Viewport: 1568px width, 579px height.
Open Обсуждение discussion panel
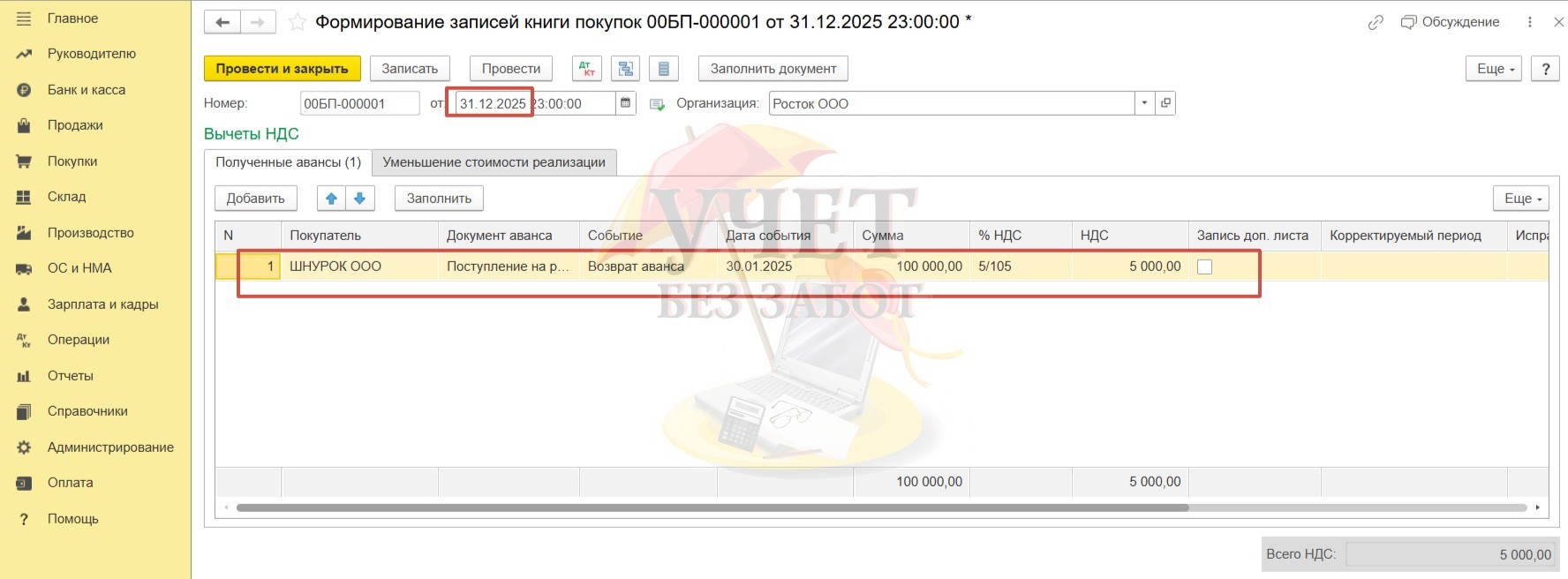[1451, 22]
